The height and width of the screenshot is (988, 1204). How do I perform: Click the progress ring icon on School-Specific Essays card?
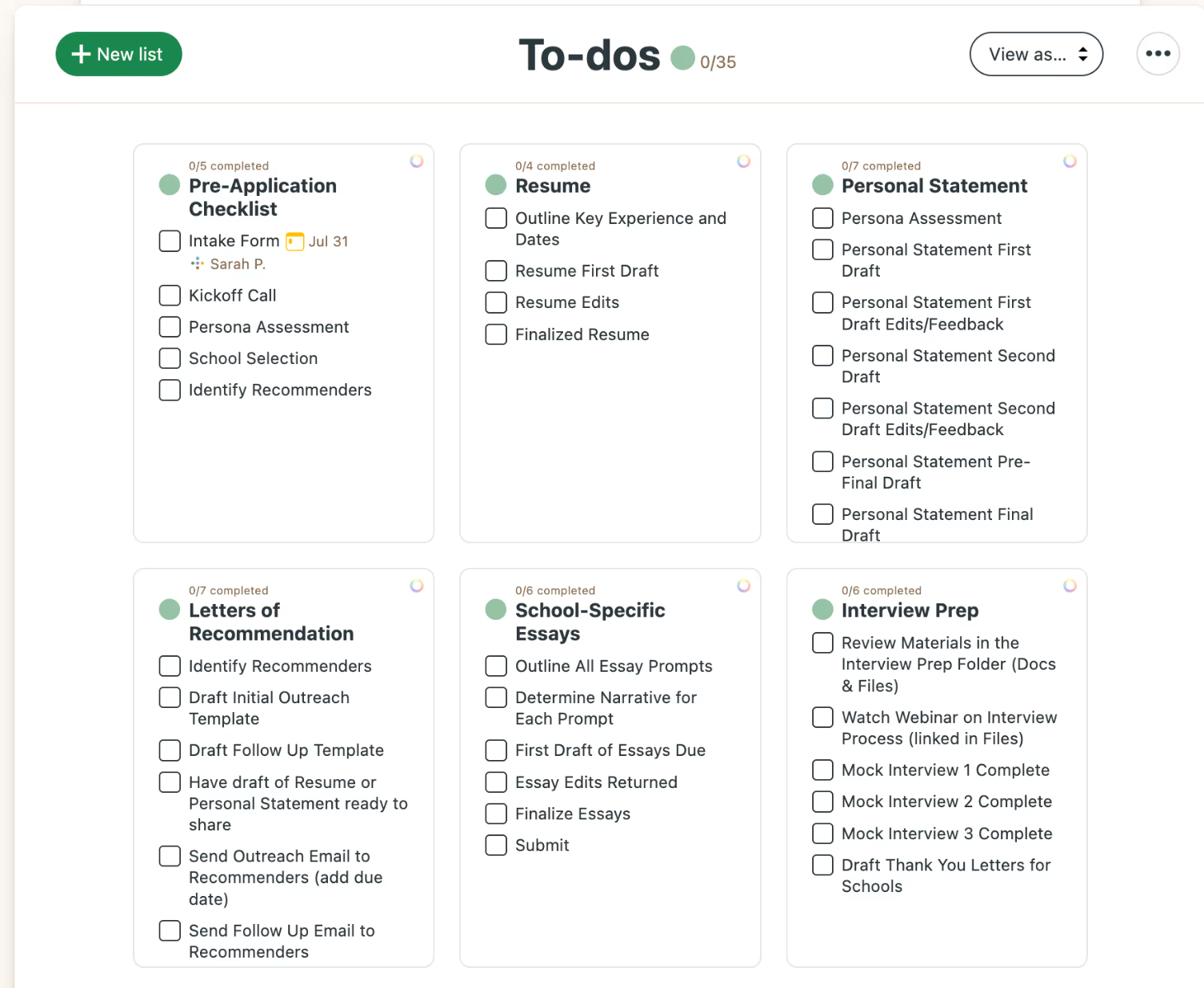pyautogui.click(x=743, y=586)
